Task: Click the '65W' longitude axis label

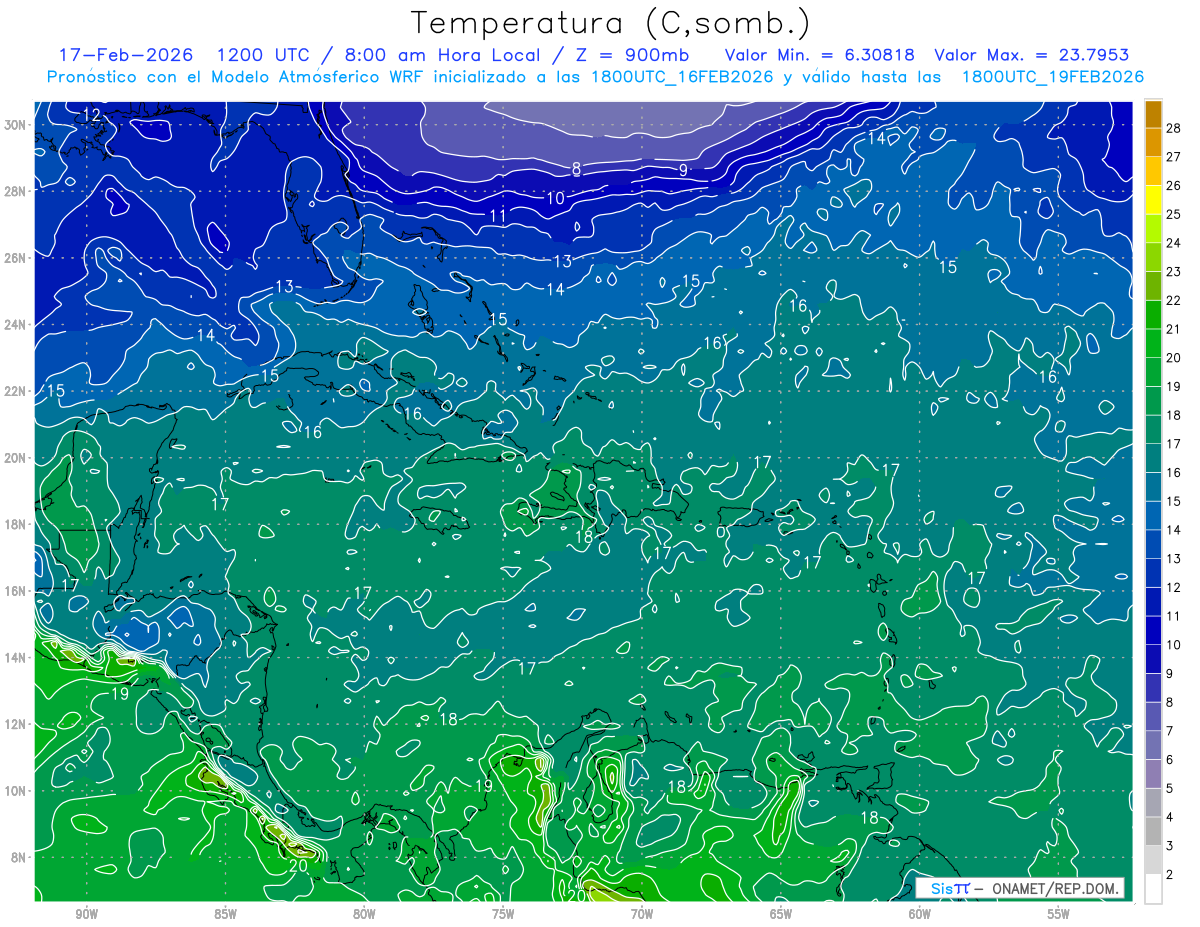Action: [781, 914]
